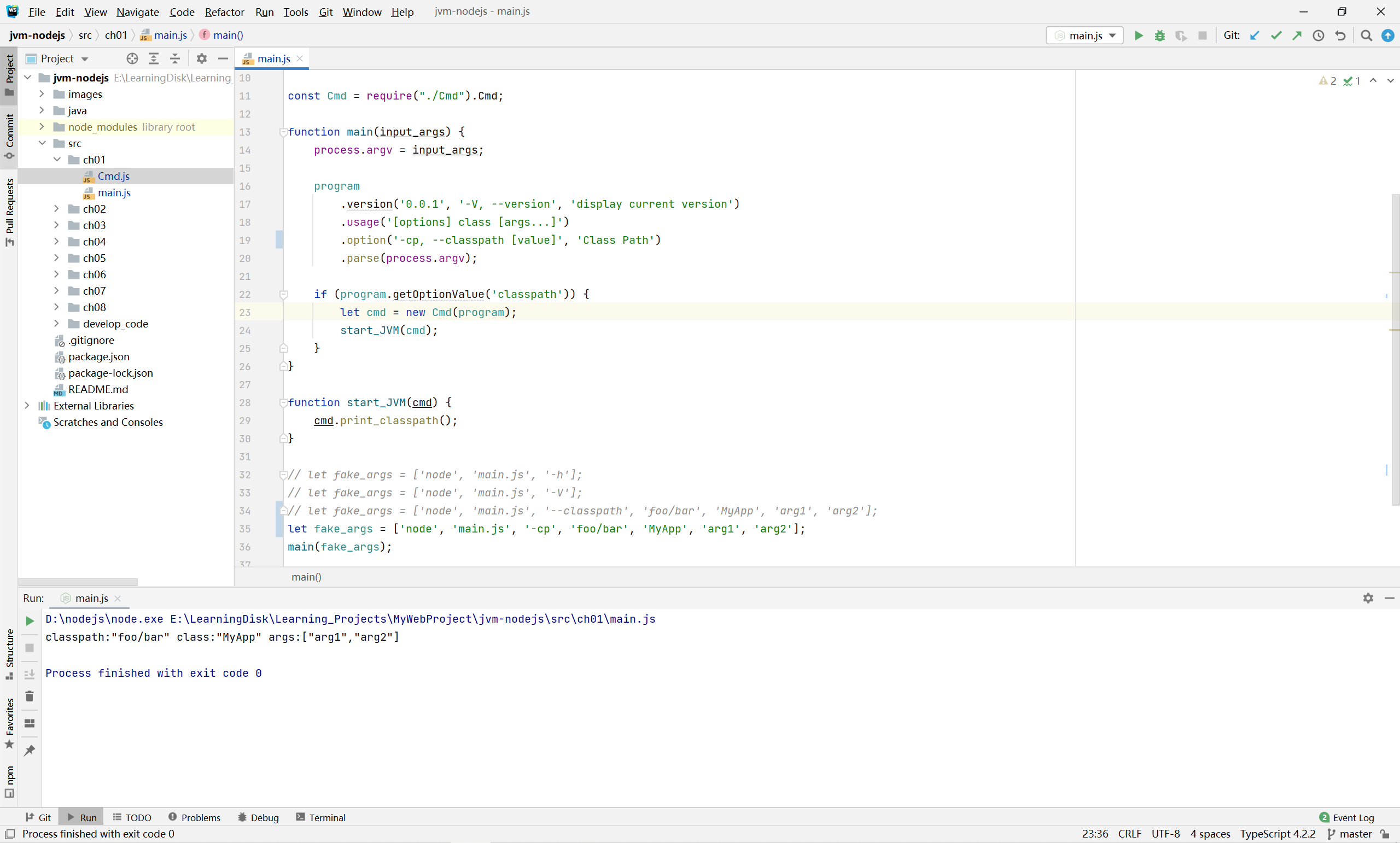Switch to the Terminal tool tab
Screen dimensions: 1400x843
coord(320,817)
